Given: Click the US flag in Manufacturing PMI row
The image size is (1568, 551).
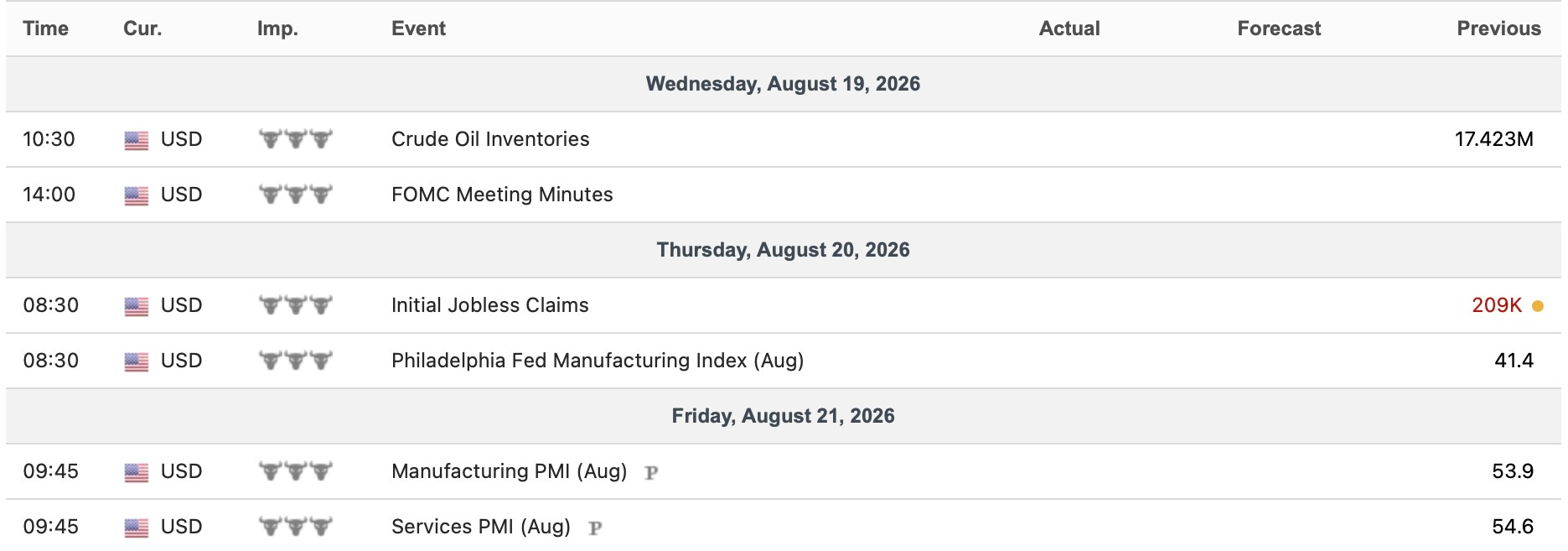Looking at the screenshot, I should (137, 472).
